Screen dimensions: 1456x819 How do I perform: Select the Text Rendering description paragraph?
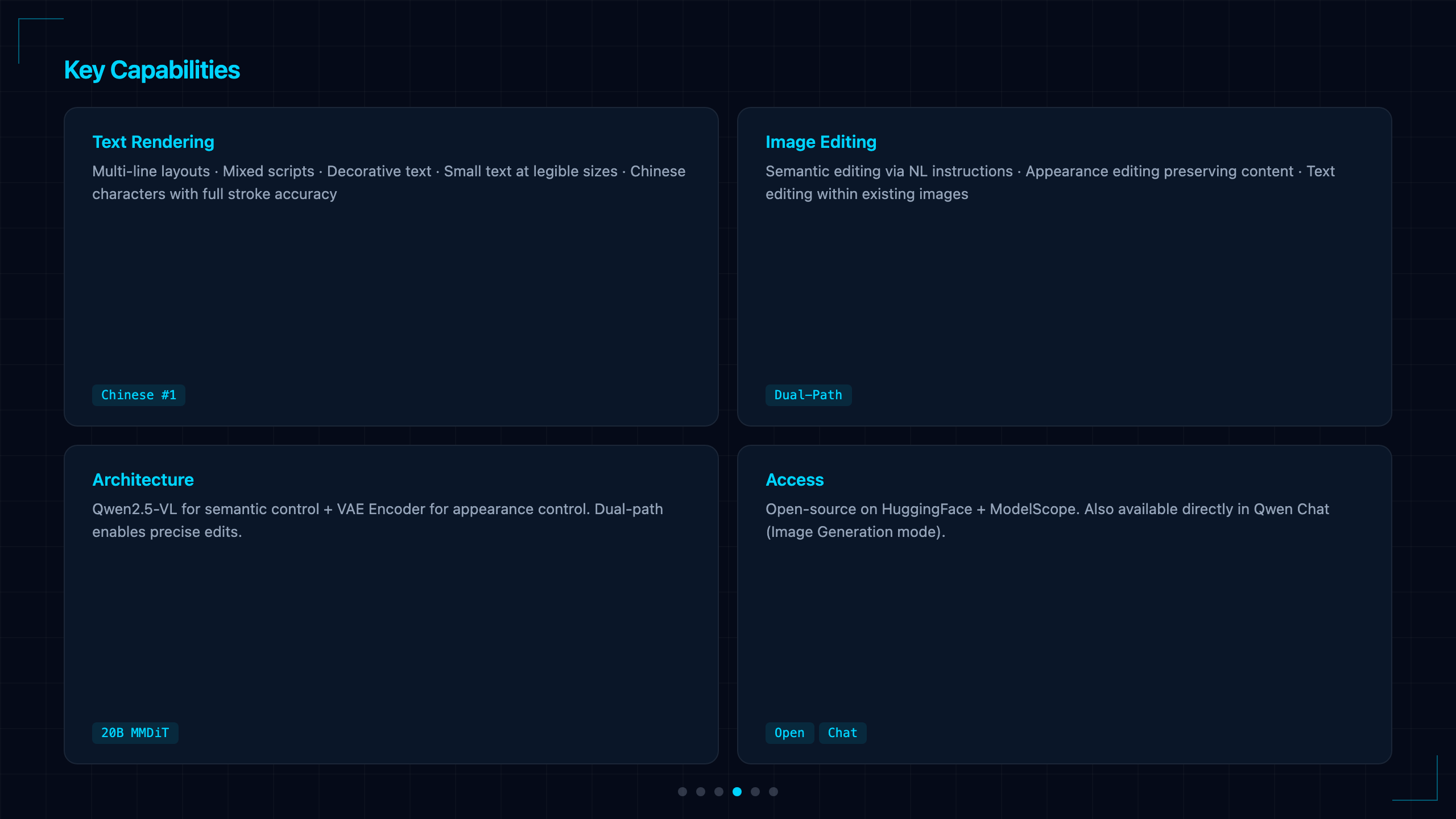click(389, 183)
